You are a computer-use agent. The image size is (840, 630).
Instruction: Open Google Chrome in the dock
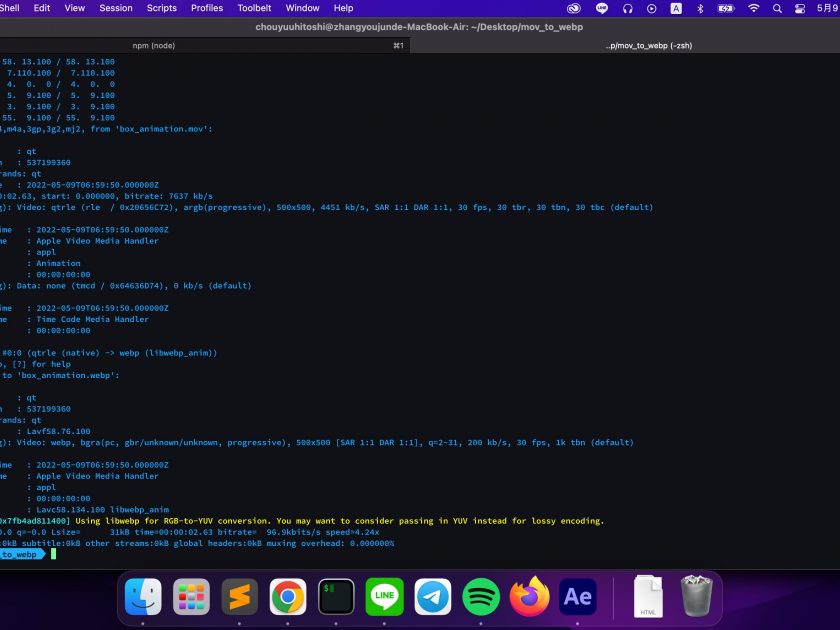(287, 597)
